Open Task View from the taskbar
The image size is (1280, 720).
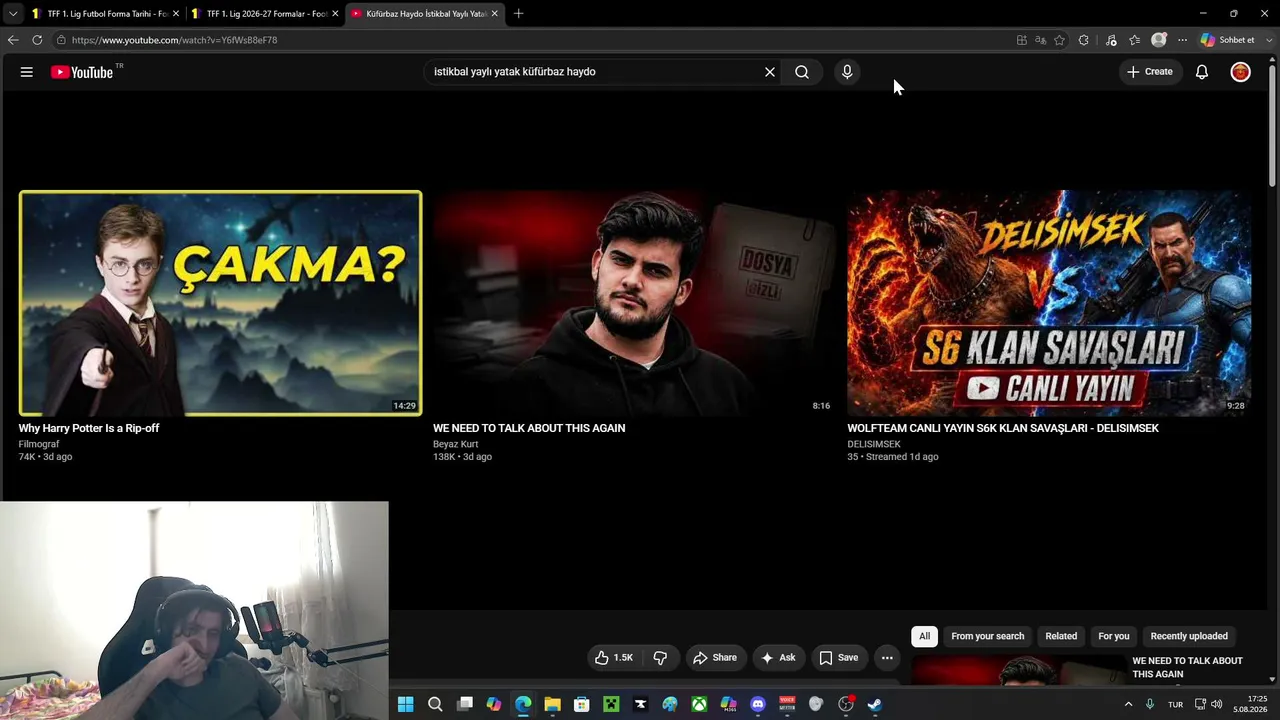click(x=465, y=704)
